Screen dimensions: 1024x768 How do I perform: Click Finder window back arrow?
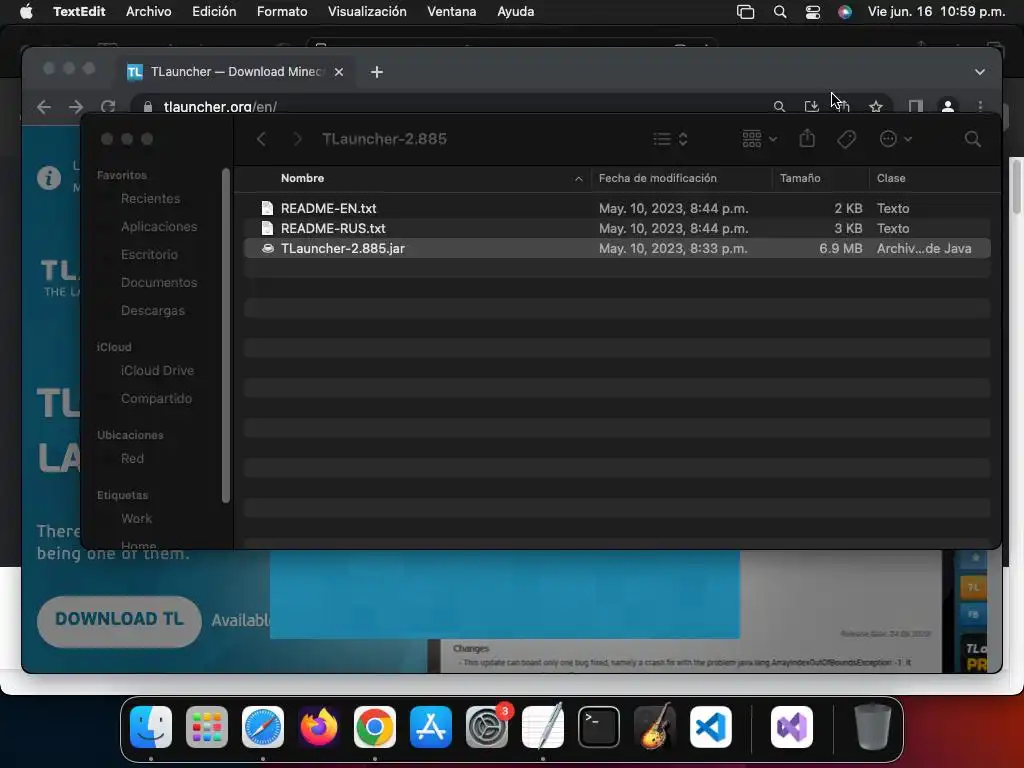click(x=261, y=139)
